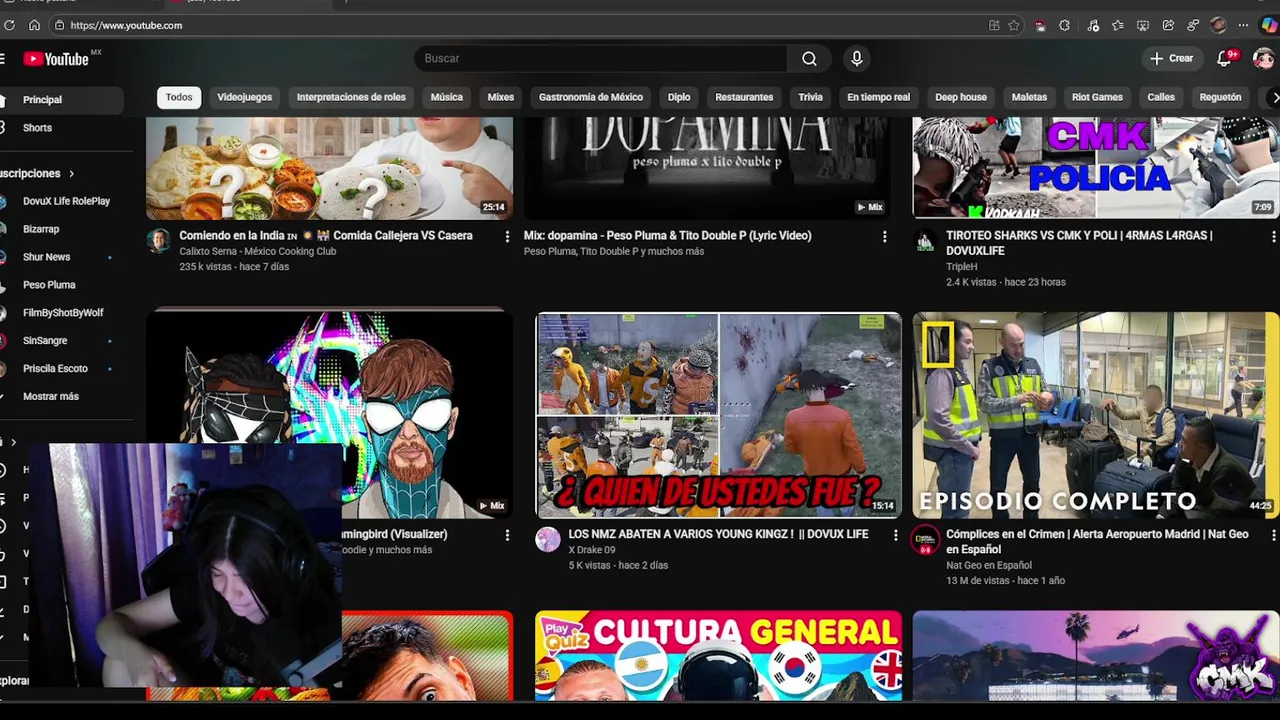This screenshot has height=720, width=1280.
Task: Select the Reguetón chip
Action: click(x=1220, y=97)
